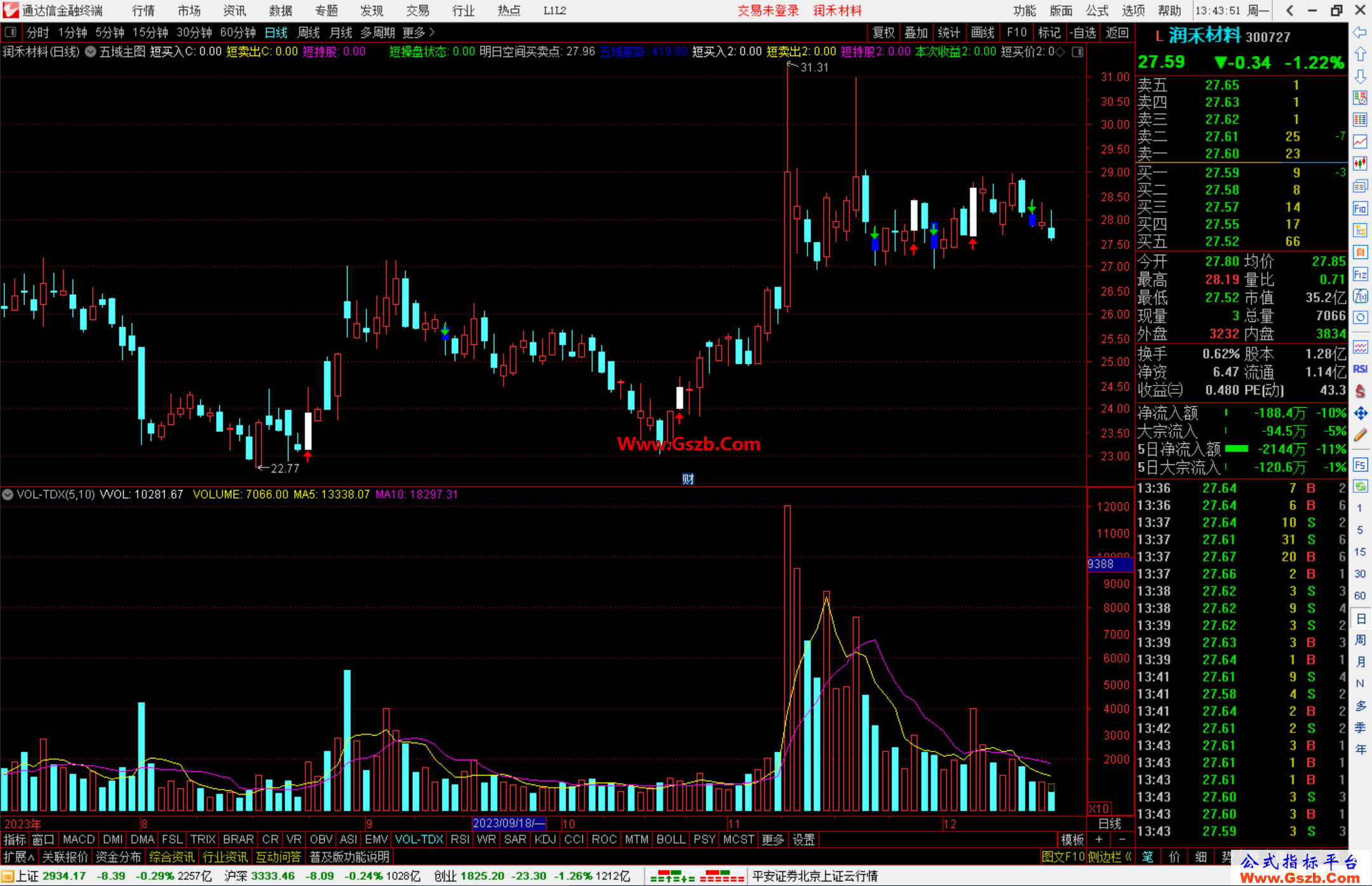Click the green refresh sidebar icon

(1360, 487)
